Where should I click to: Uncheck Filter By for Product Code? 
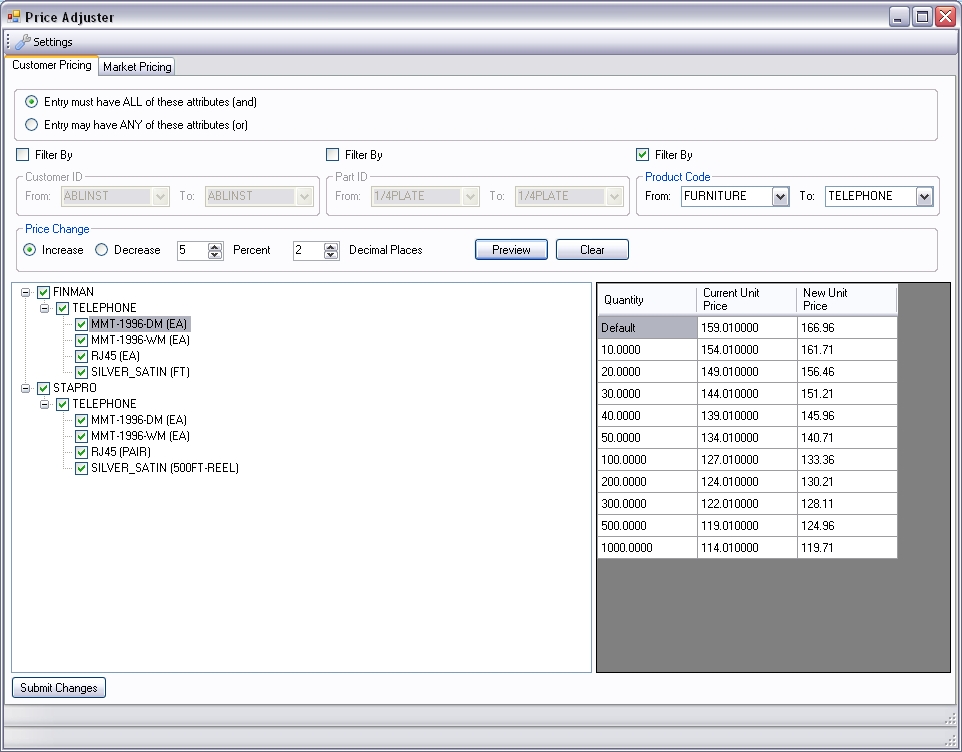tap(643, 155)
